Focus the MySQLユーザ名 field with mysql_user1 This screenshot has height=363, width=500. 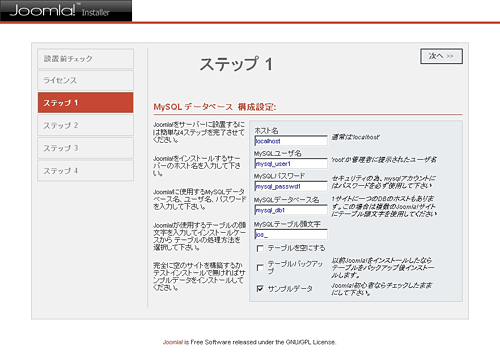(x=291, y=164)
